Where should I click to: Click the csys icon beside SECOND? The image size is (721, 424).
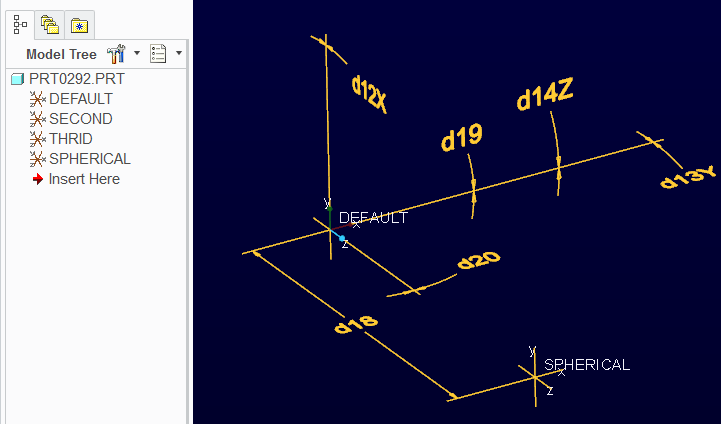tap(38, 119)
